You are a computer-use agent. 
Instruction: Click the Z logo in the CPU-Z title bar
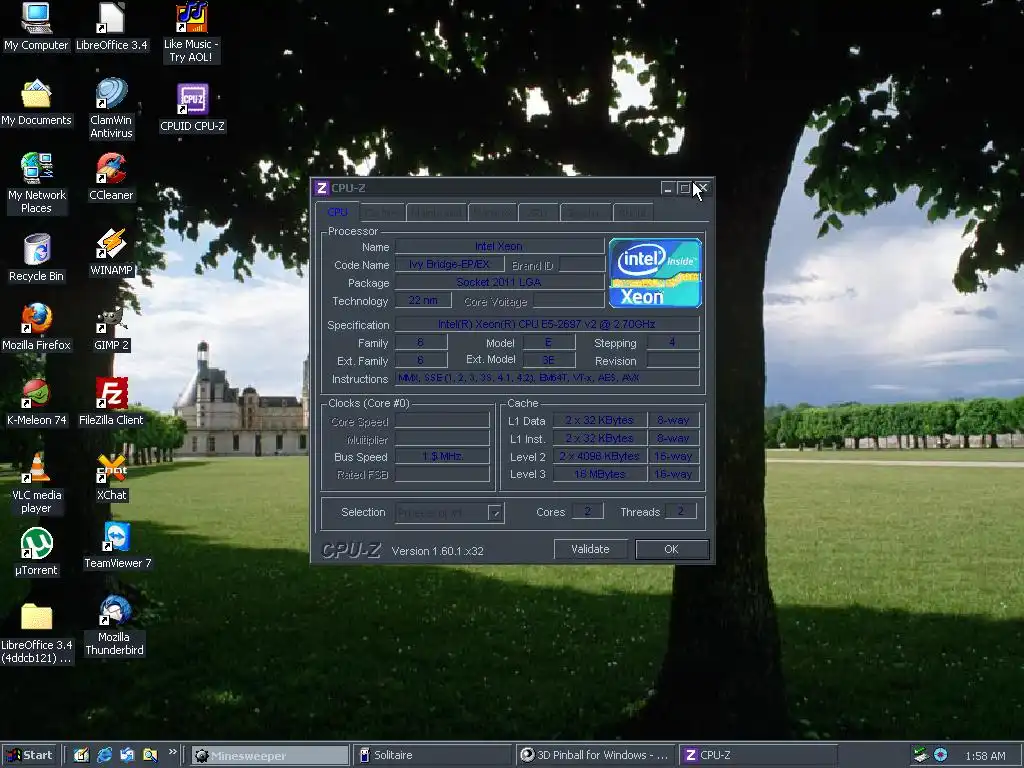[x=321, y=188]
